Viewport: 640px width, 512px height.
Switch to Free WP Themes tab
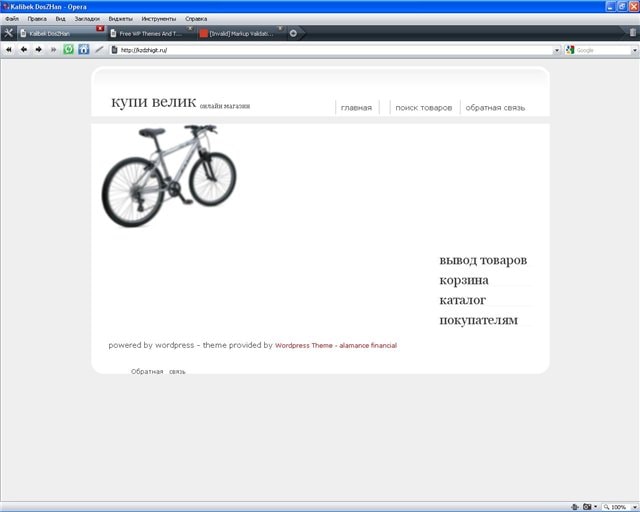(x=151, y=33)
